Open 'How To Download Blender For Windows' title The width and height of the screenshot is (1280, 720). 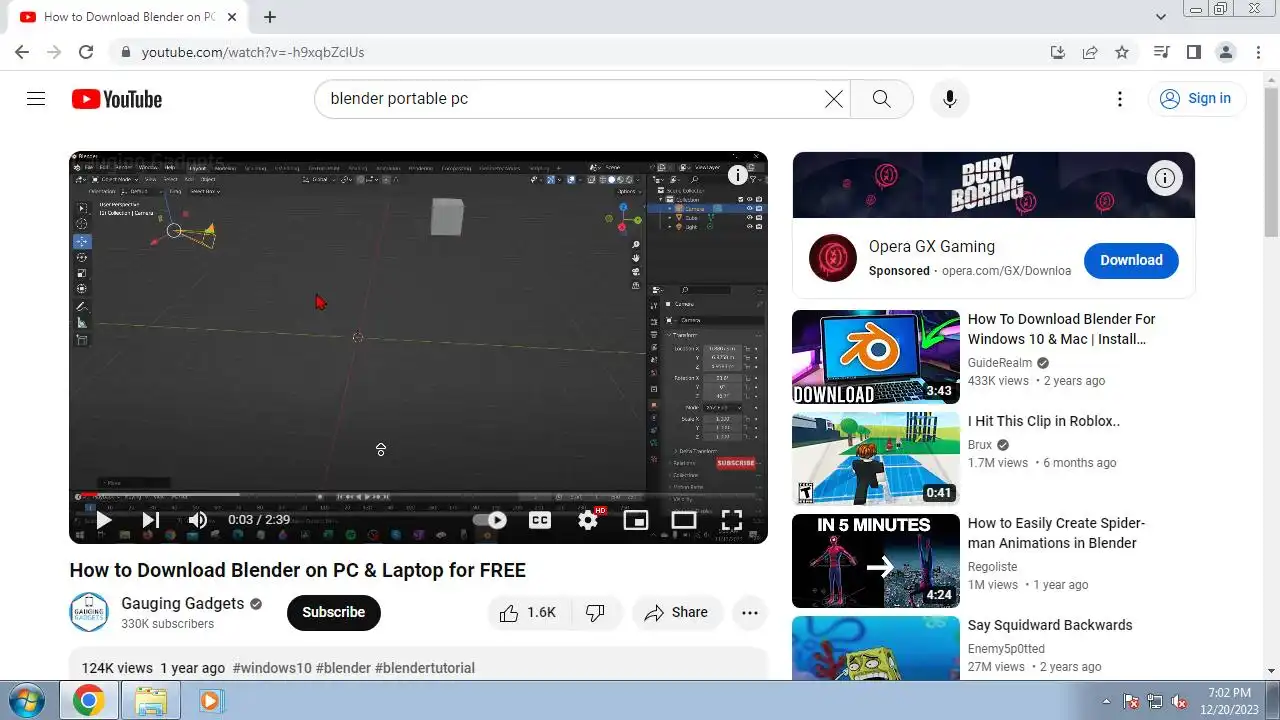[1062, 329]
